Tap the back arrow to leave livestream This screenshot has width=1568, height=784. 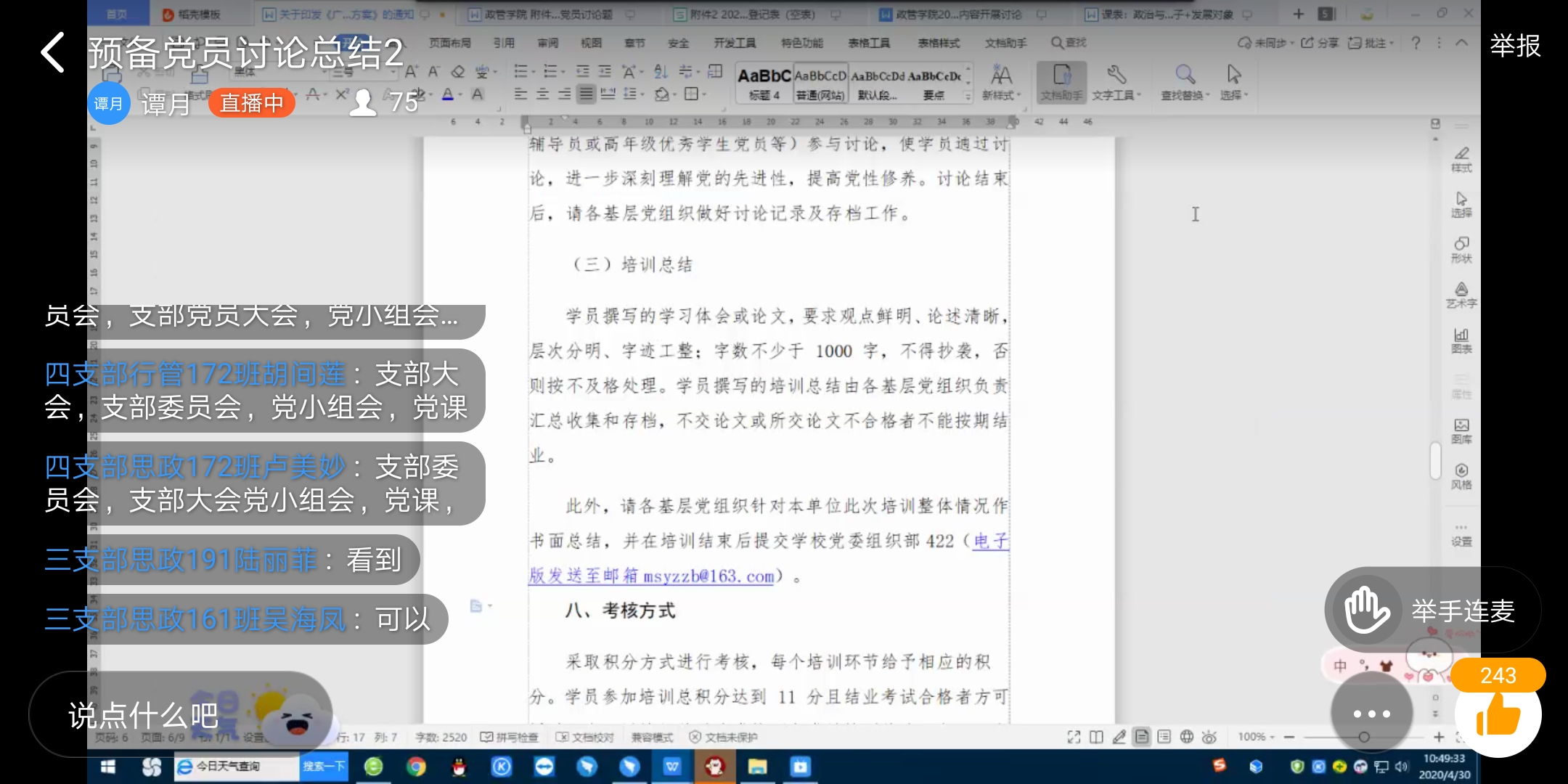[54, 52]
